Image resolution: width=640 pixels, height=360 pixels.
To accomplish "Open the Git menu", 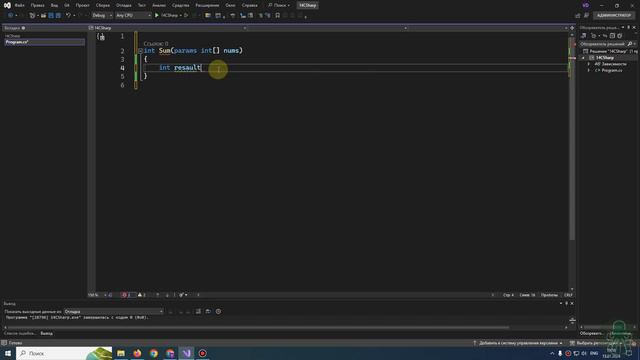I will 67,5.
